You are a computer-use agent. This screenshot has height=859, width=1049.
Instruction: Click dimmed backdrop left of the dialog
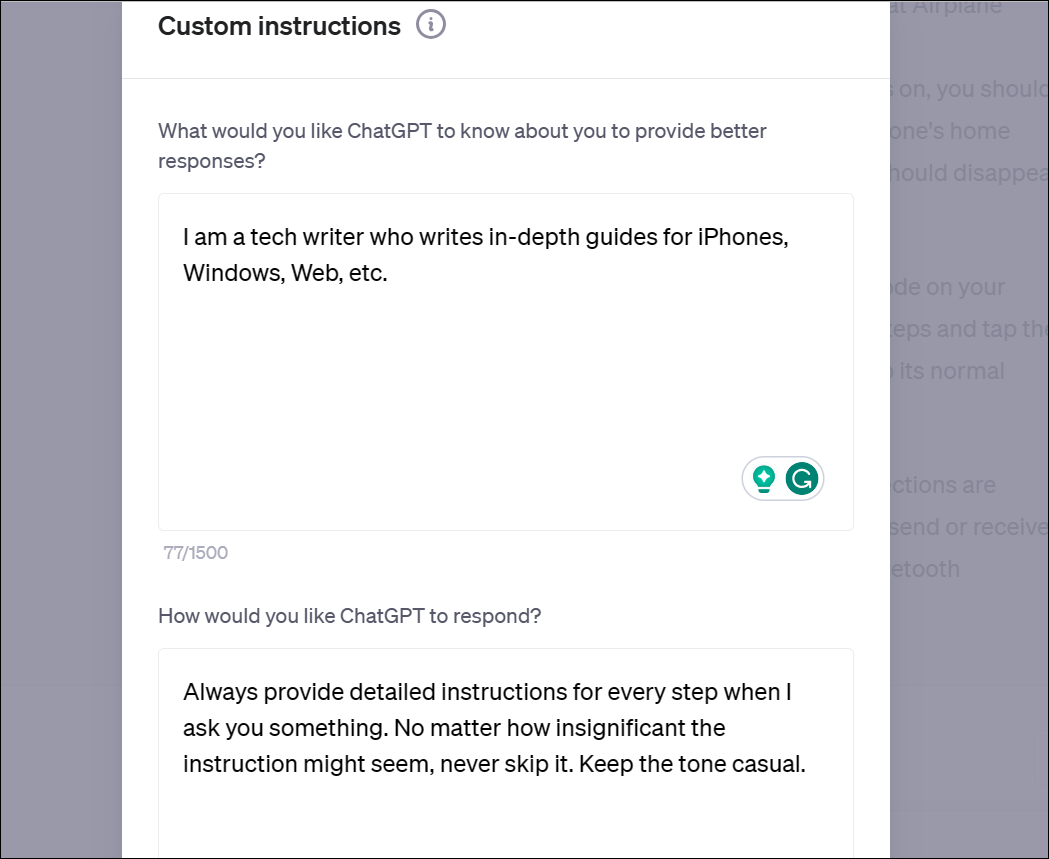tap(61, 430)
